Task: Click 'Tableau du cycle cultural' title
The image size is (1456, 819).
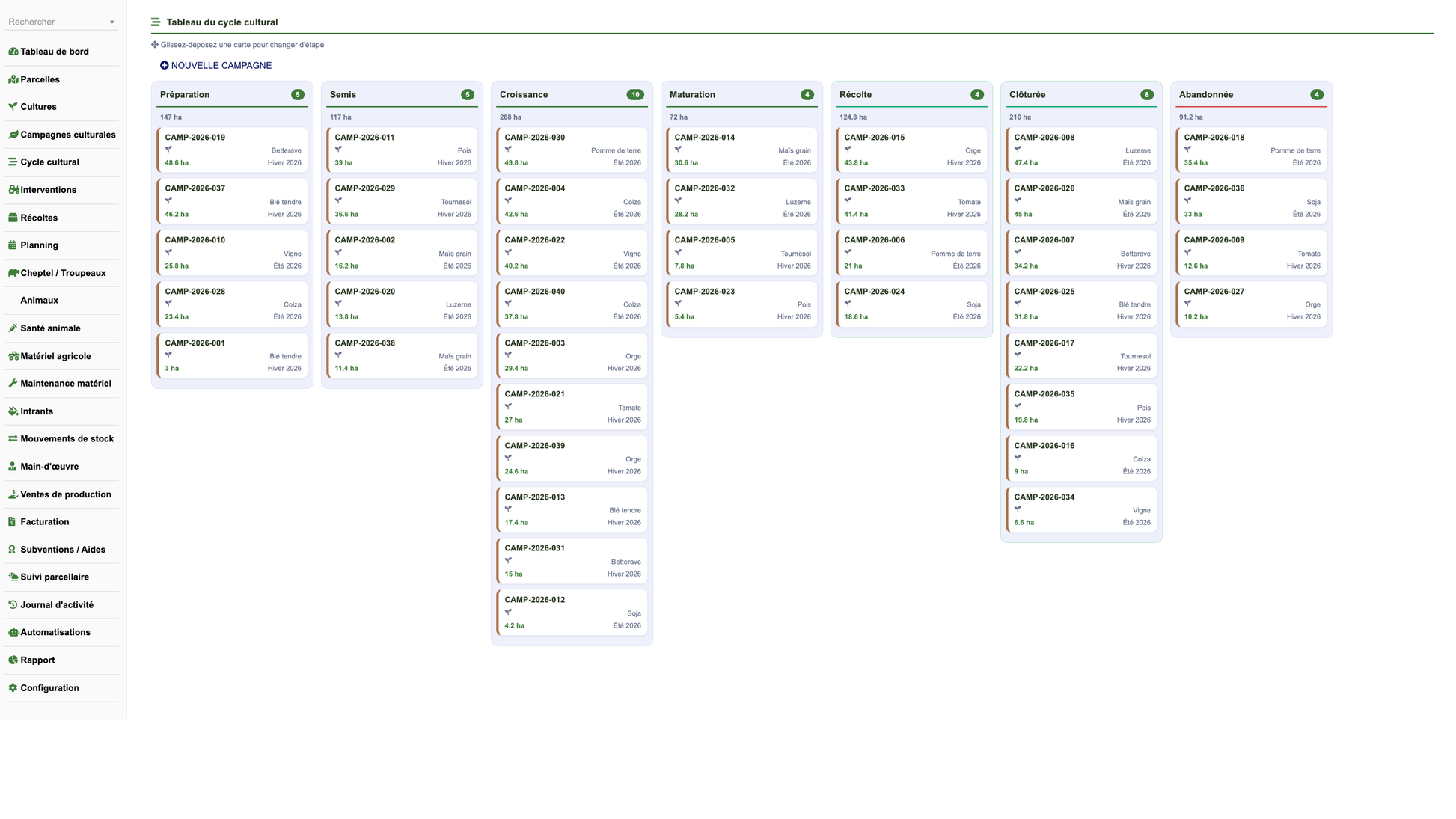Action: [x=222, y=22]
